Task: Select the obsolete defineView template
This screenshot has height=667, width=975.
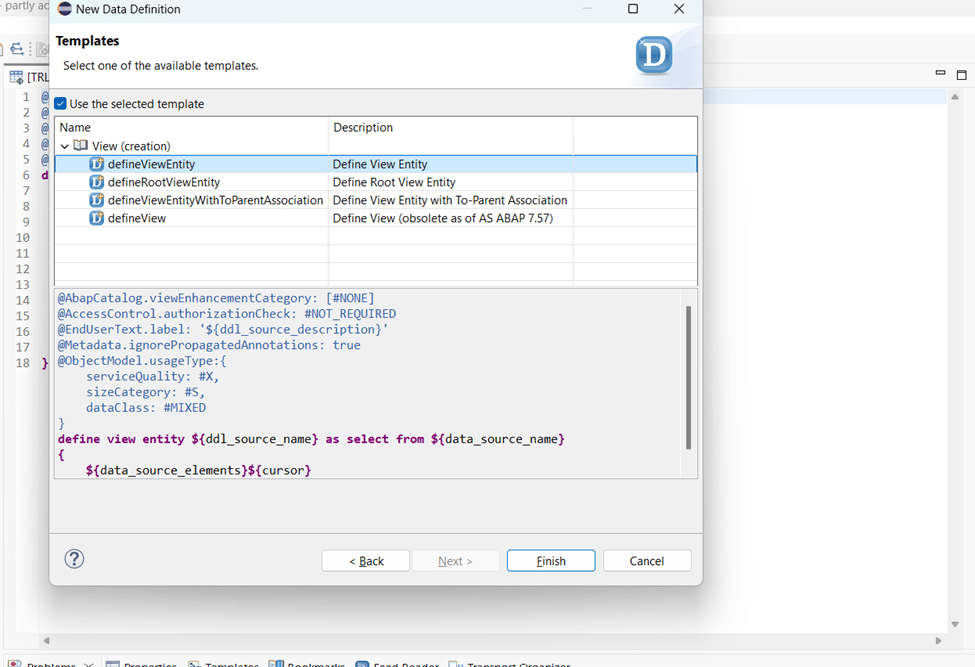Action: 137,218
